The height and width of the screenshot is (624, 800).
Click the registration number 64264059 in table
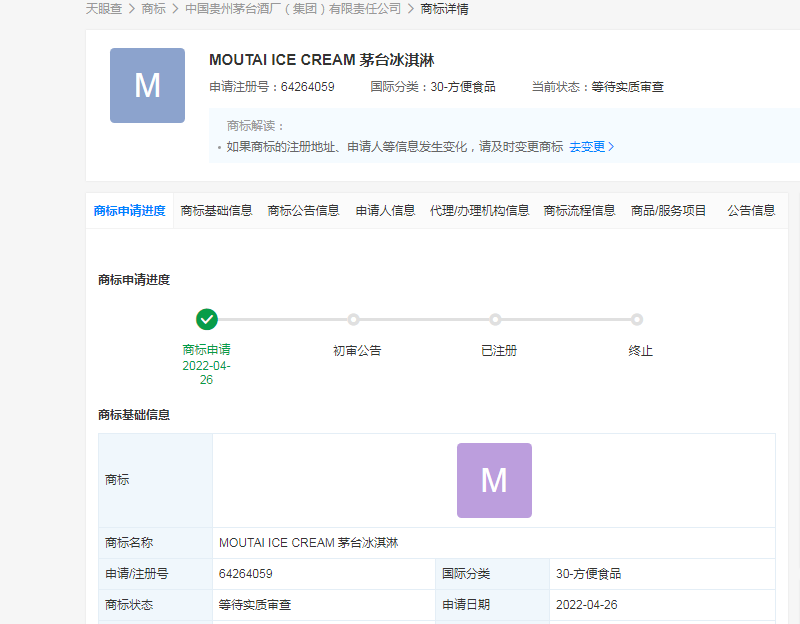pyautogui.click(x=246, y=574)
